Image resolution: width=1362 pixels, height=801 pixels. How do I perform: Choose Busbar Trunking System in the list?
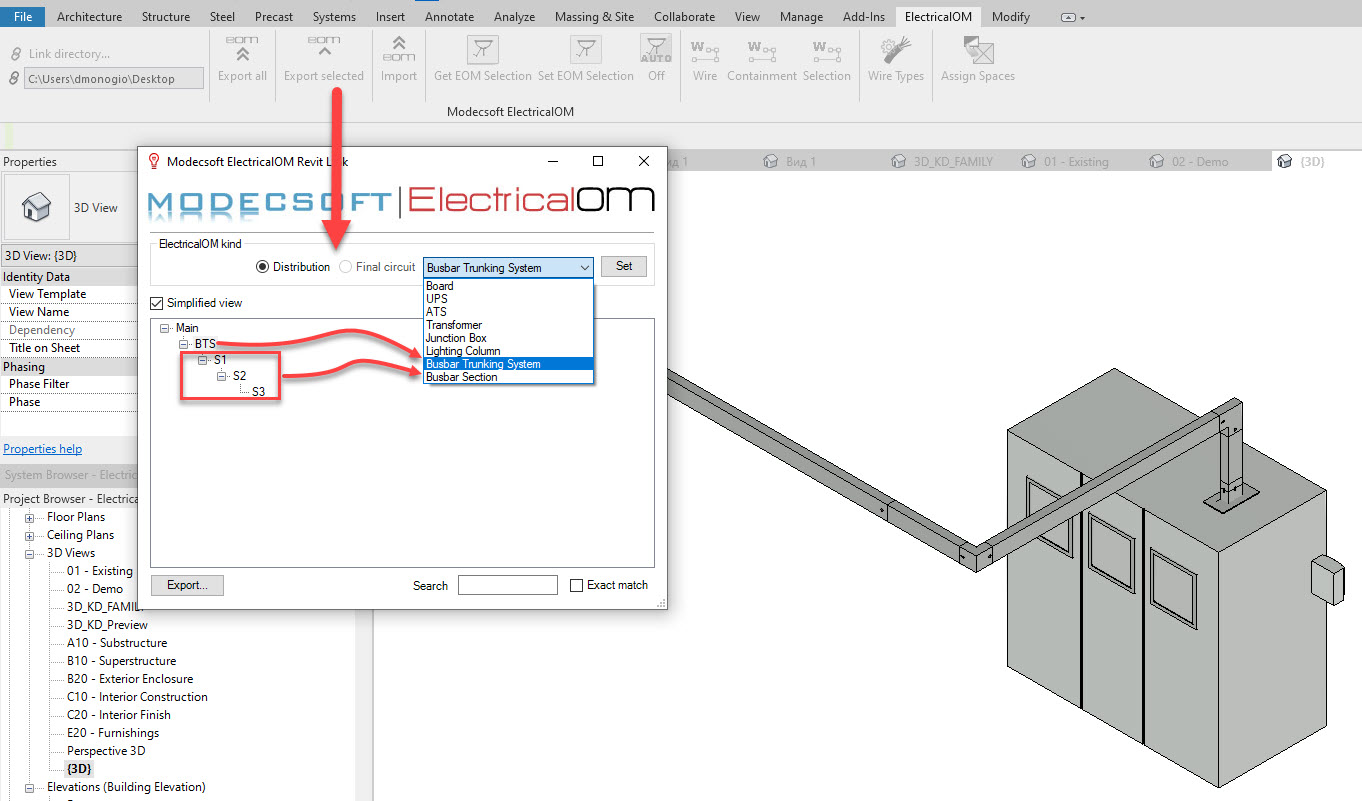pos(509,364)
